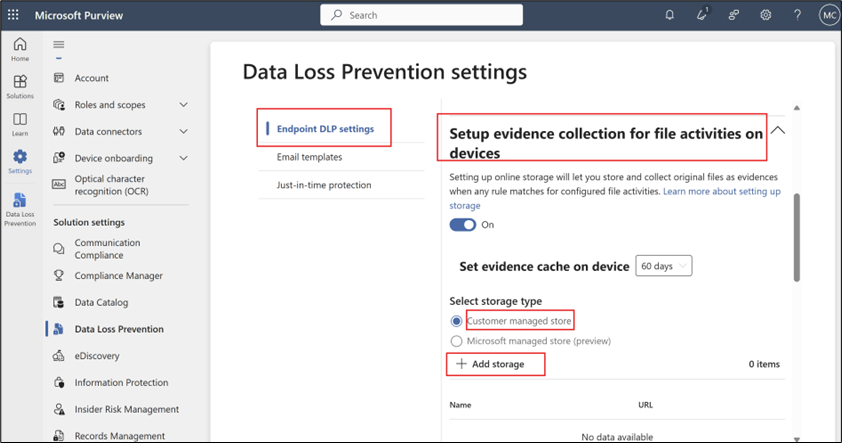Select Email templates tab
The width and height of the screenshot is (842, 443).
tap(309, 157)
